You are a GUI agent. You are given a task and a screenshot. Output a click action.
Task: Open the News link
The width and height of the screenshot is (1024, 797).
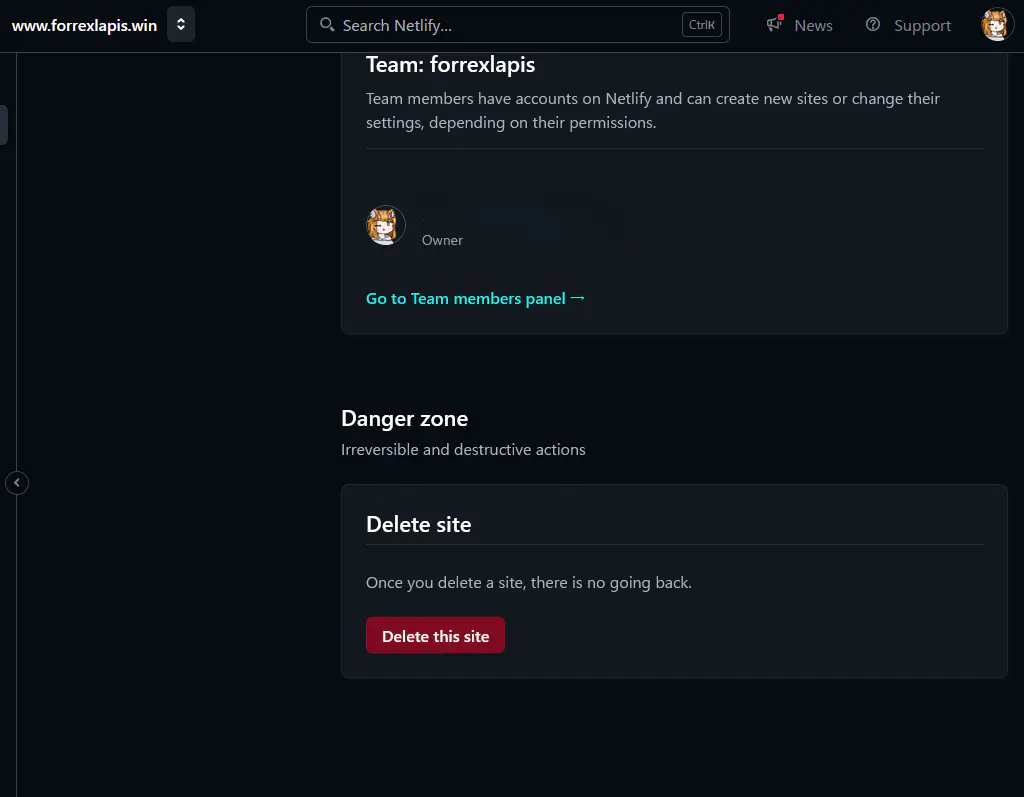[813, 26]
